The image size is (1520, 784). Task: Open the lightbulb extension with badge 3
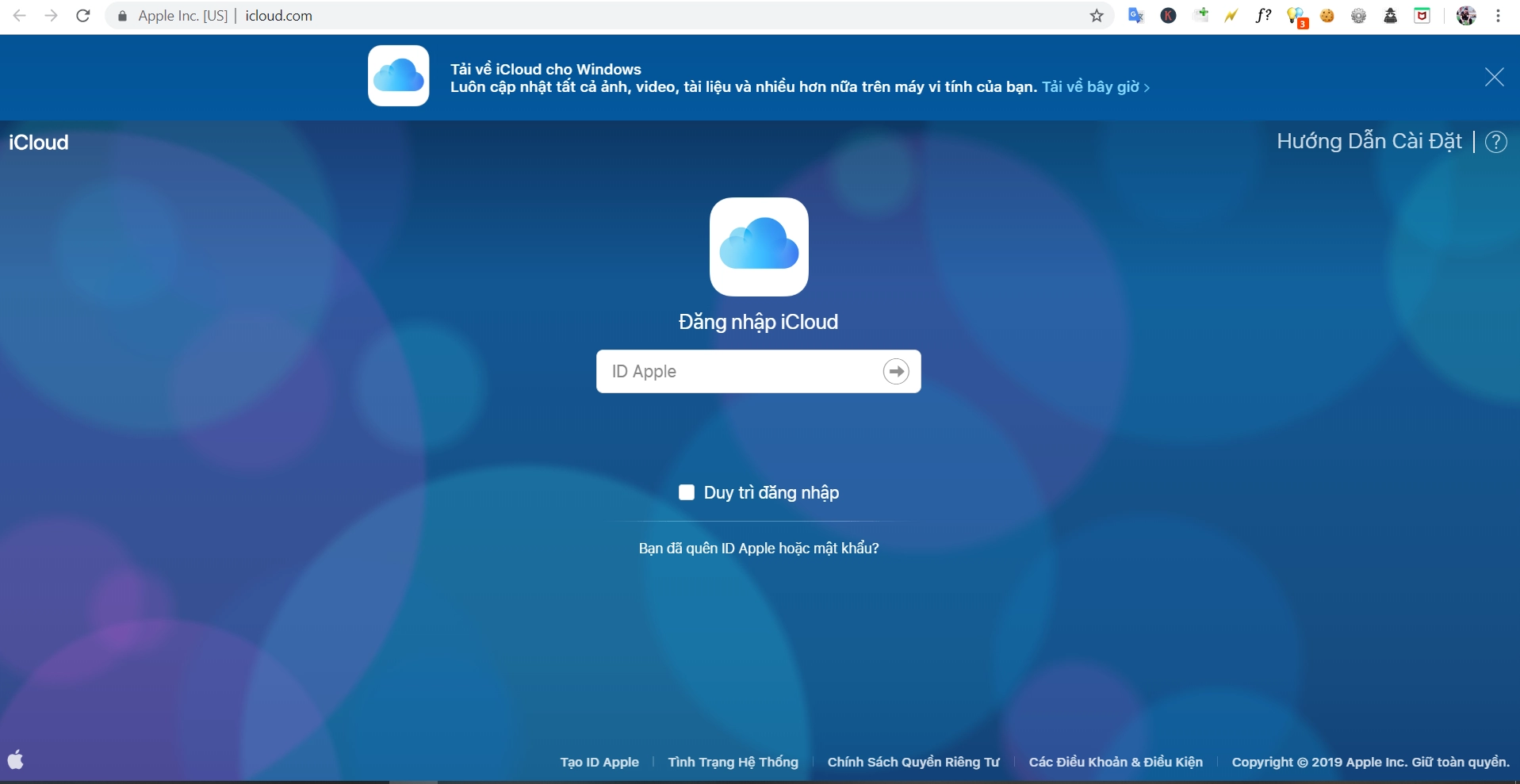tap(1296, 16)
